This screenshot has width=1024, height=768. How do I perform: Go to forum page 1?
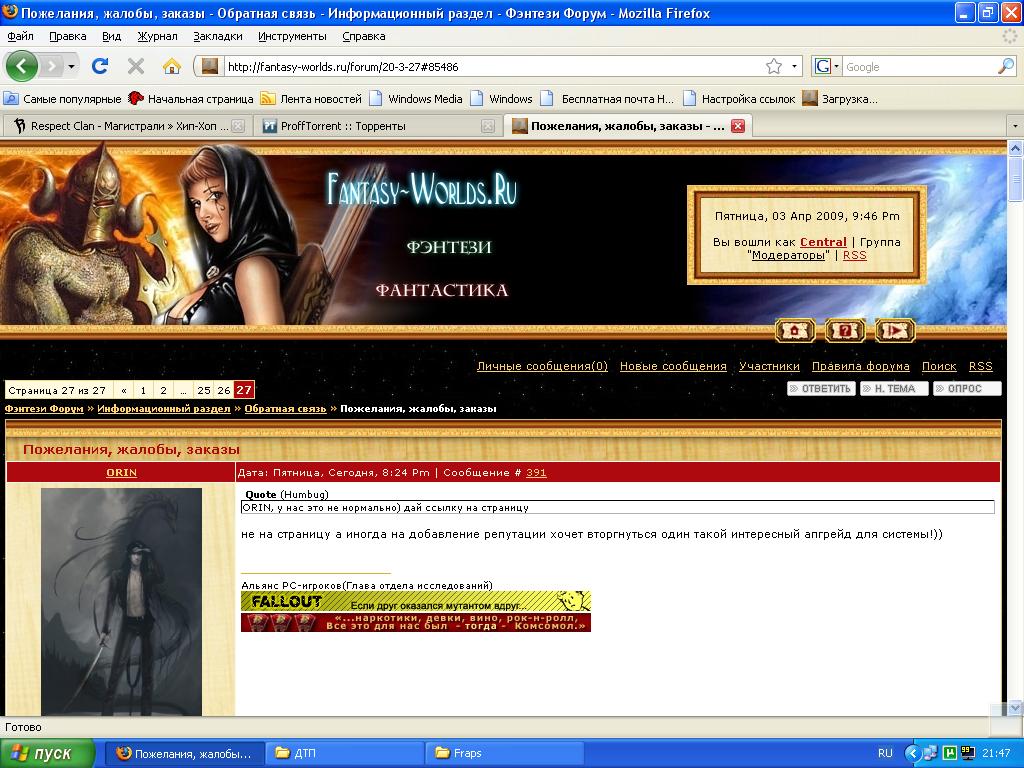coord(143,390)
